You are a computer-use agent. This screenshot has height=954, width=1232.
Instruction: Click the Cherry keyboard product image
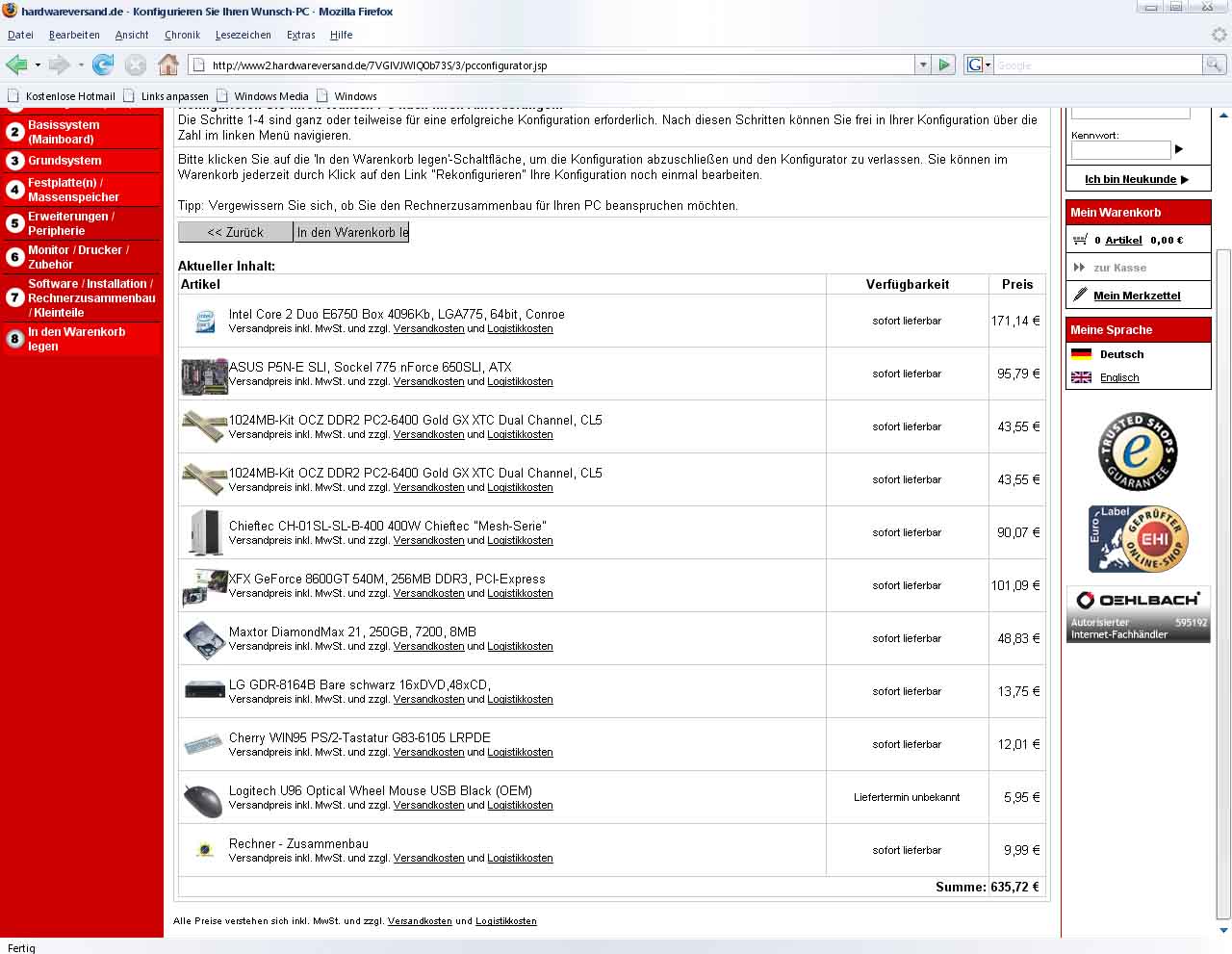pos(203,744)
